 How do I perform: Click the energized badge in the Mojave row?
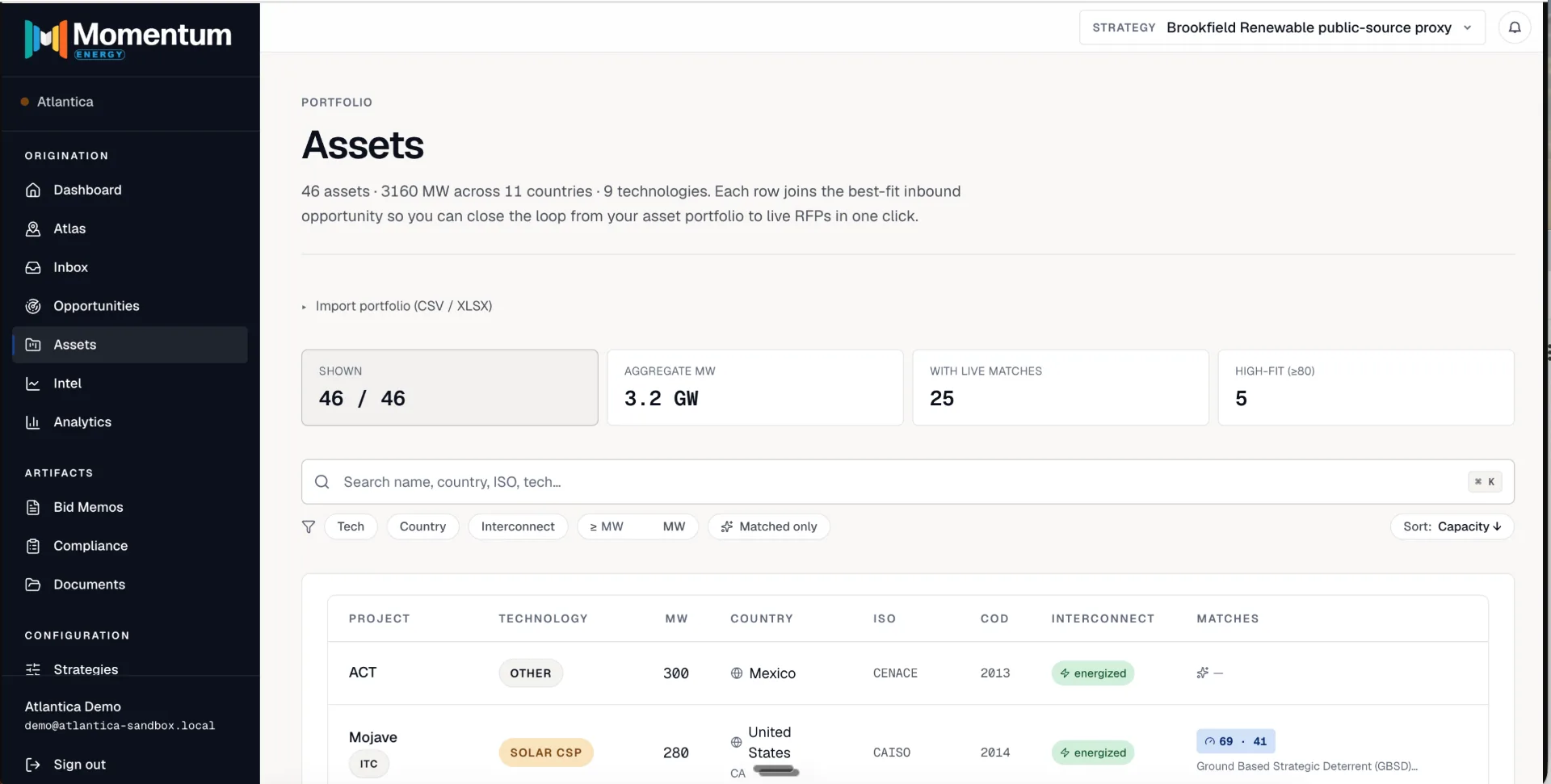pyautogui.click(x=1093, y=753)
